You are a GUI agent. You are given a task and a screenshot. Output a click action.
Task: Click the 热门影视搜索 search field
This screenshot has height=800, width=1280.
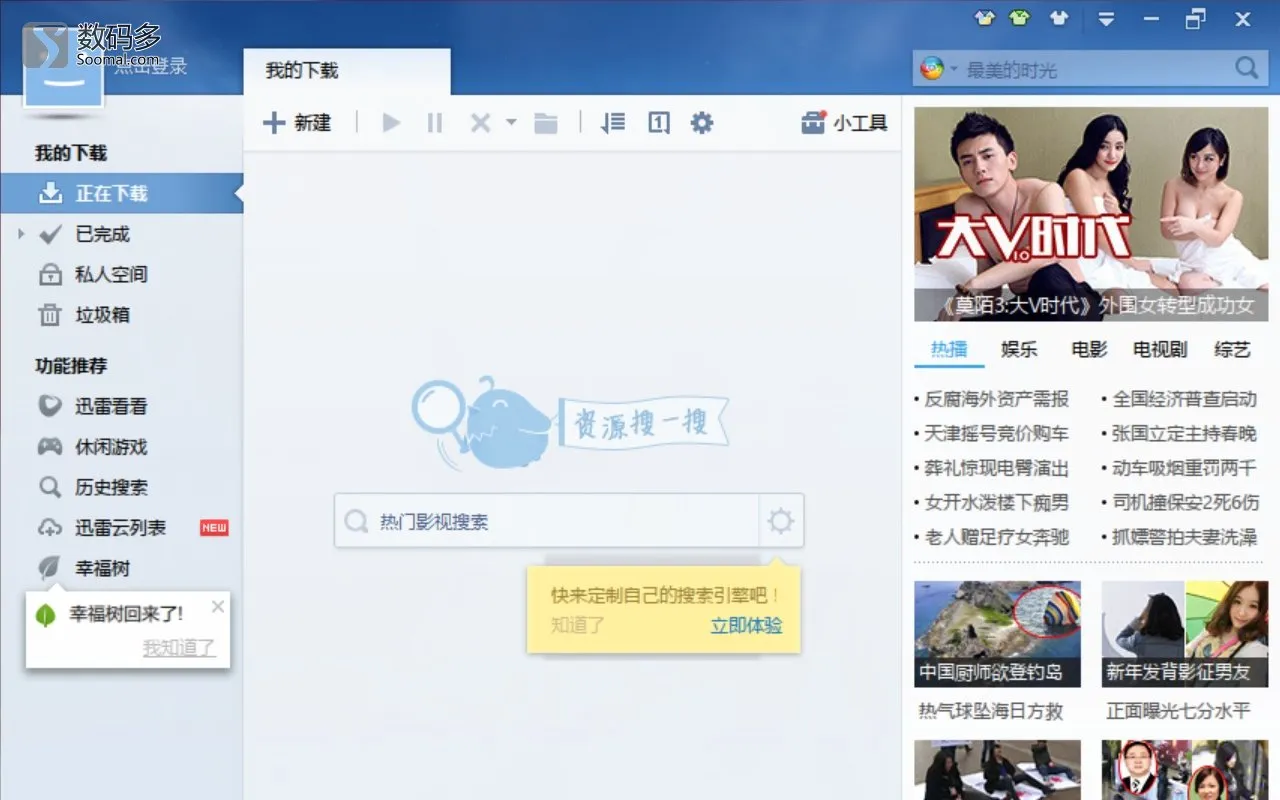coord(547,521)
